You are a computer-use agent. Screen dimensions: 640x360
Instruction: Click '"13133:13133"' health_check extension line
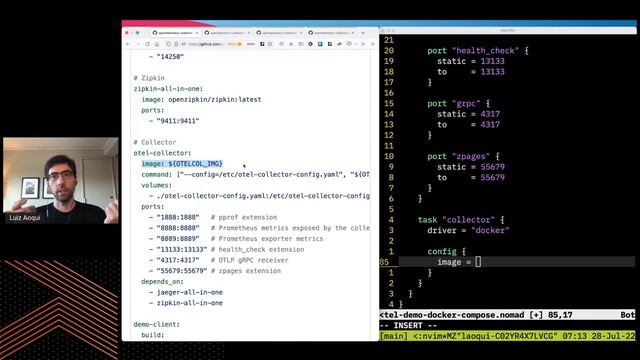point(226,249)
